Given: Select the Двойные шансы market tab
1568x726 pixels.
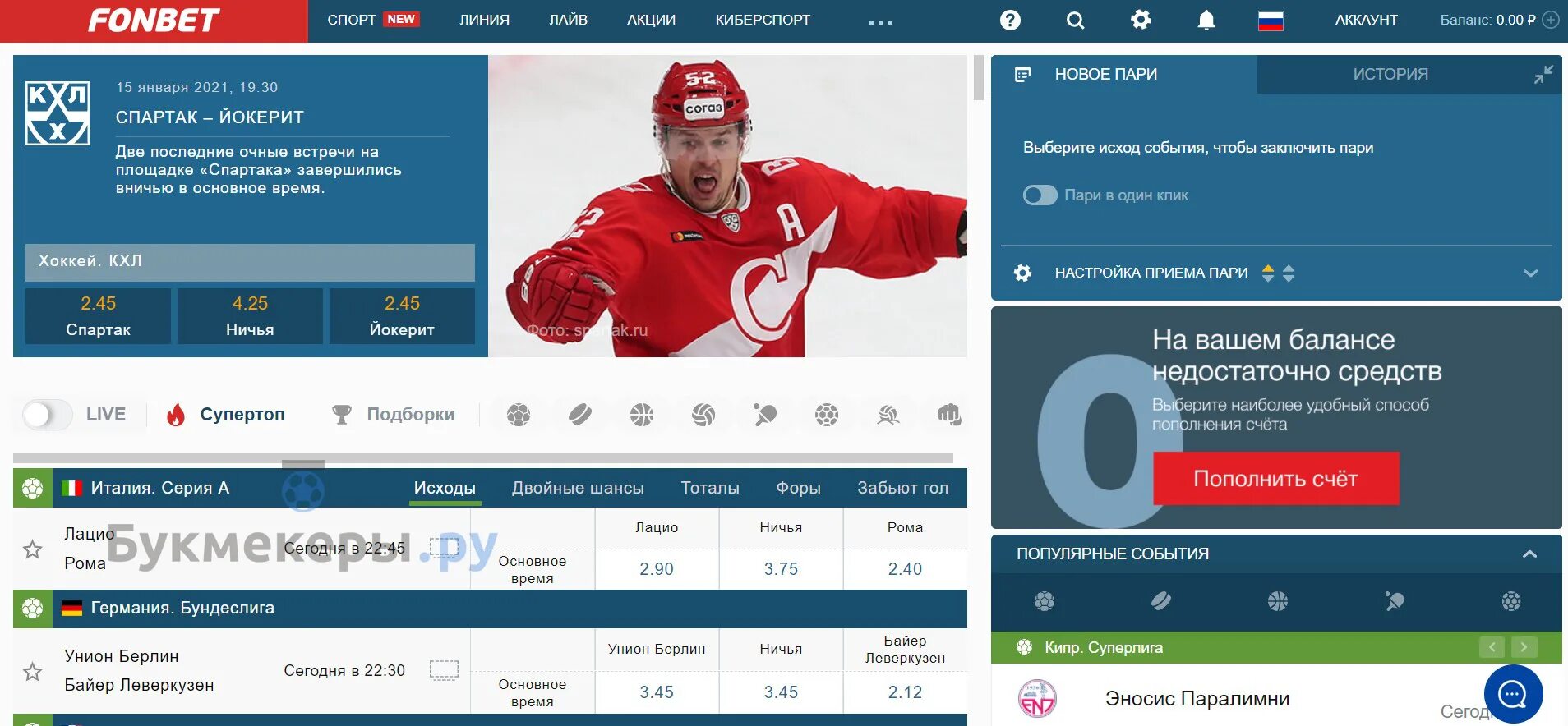Looking at the screenshot, I should pyautogui.click(x=578, y=488).
